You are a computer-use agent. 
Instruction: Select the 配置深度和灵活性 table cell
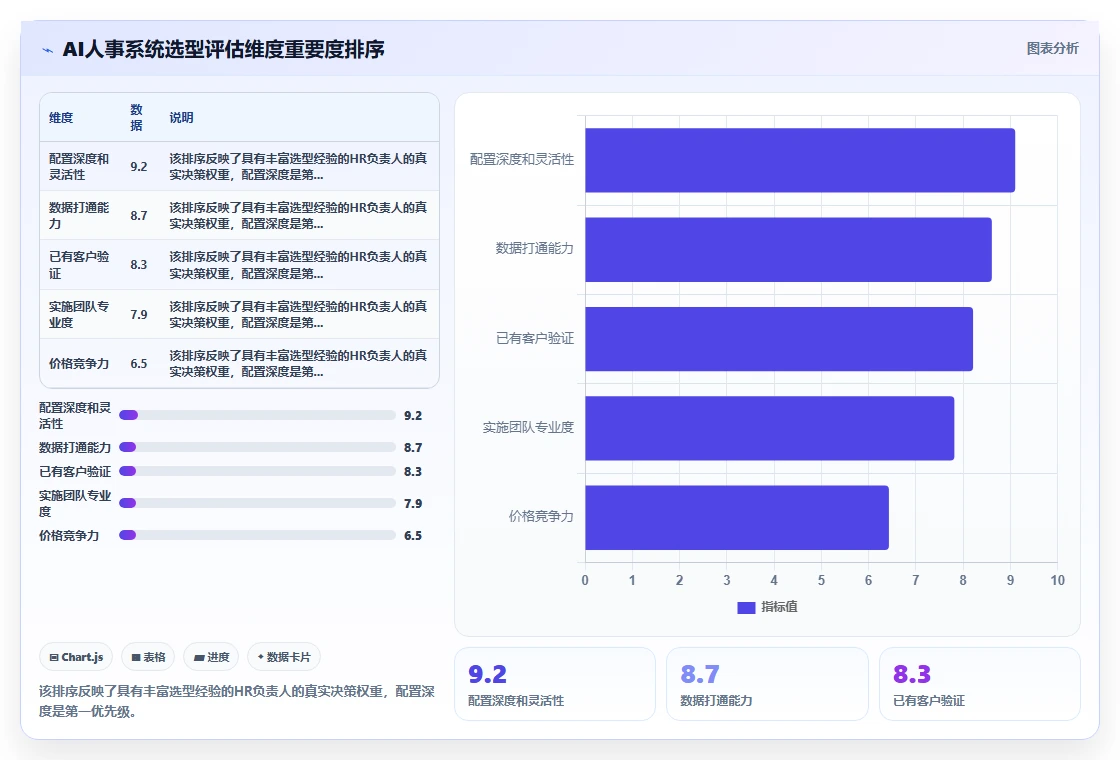click(81, 166)
